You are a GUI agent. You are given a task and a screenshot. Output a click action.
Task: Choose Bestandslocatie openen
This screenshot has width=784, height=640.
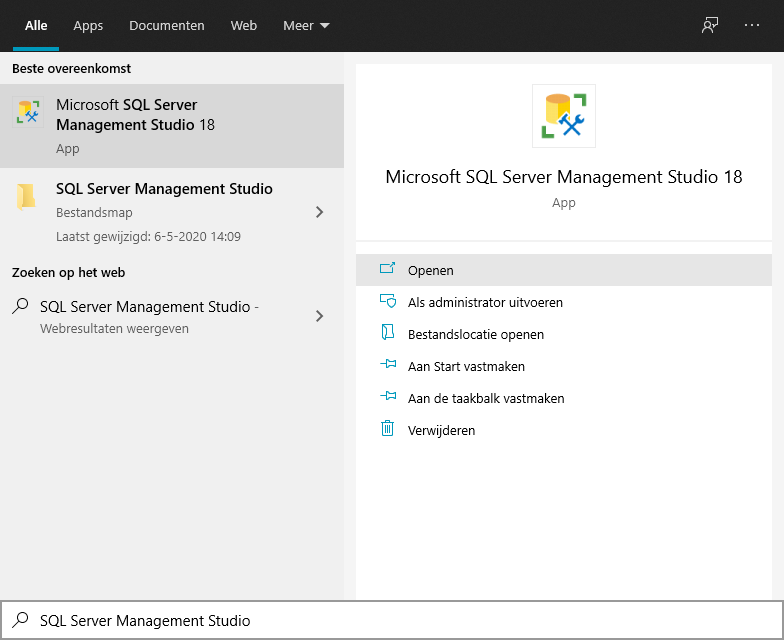pos(564,334)
